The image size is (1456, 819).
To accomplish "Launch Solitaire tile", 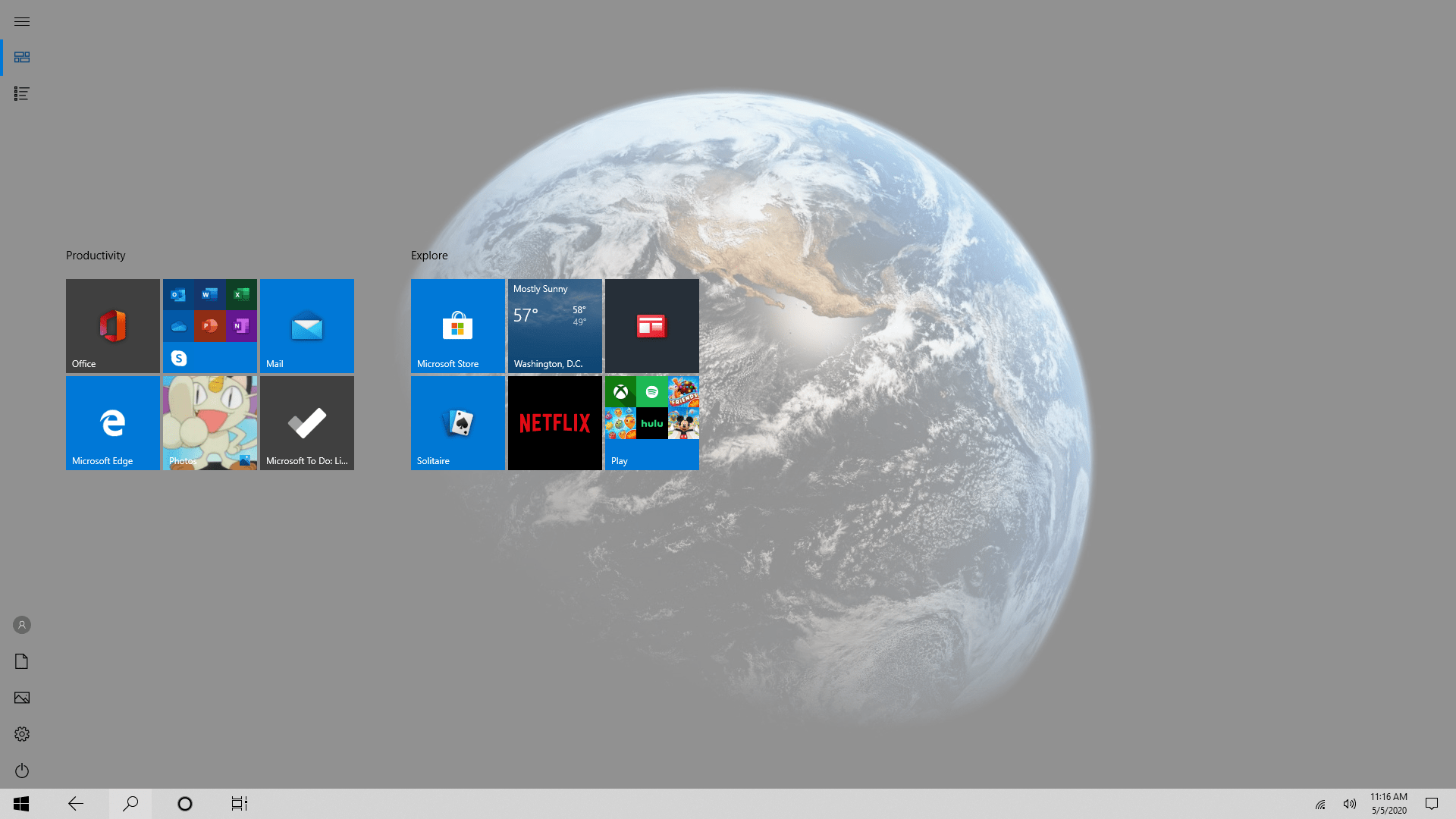I will (x=457, y=423).
